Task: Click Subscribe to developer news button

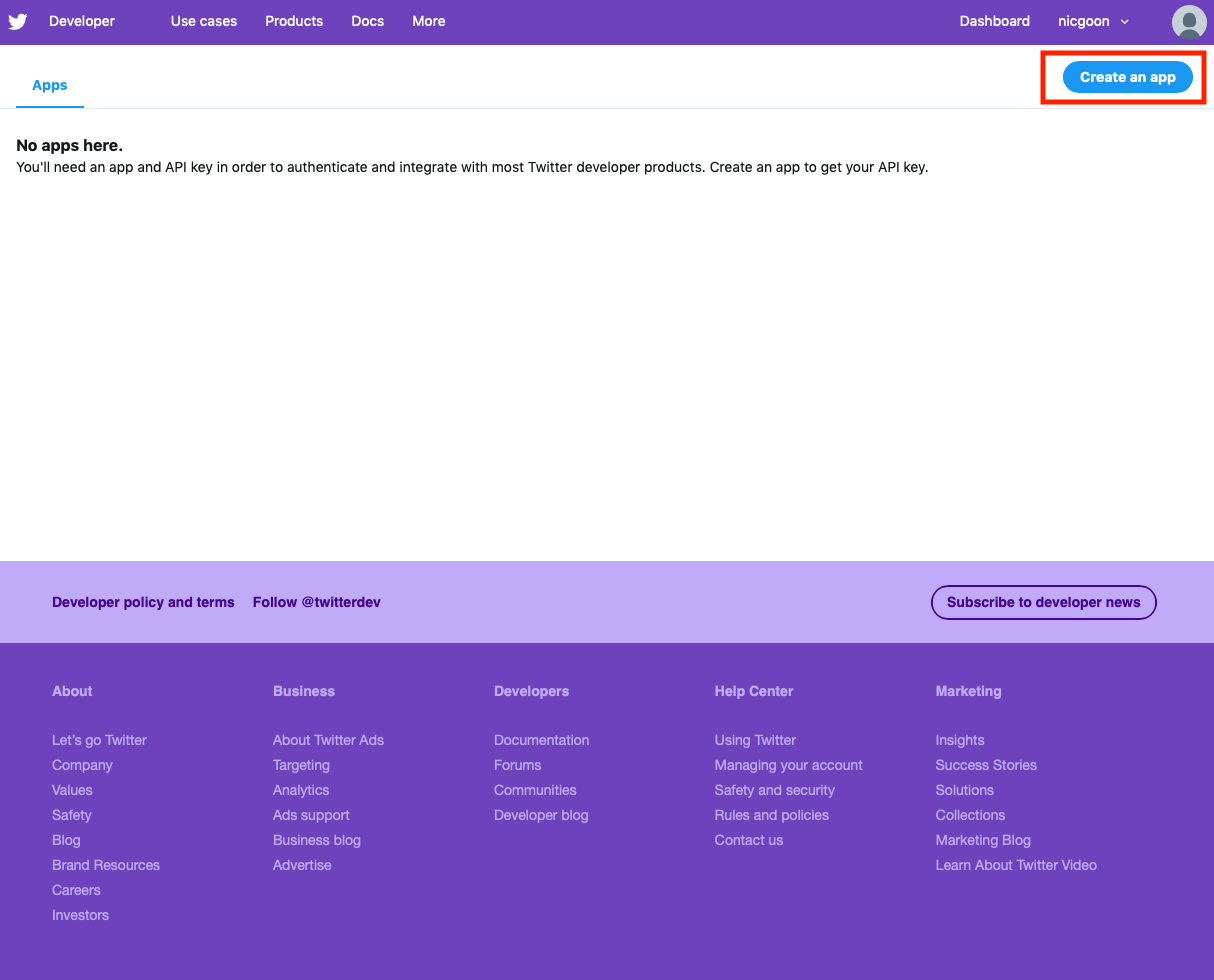Action: click(x=1044, y=602)
